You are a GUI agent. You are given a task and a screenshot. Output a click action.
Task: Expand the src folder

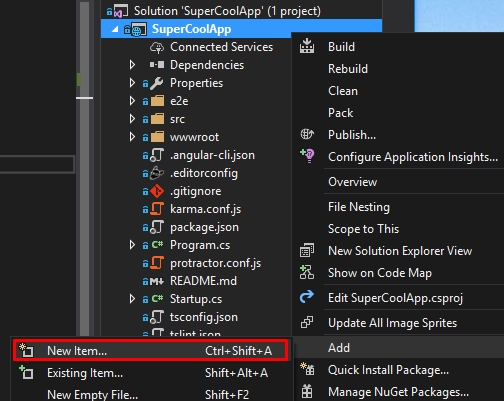[132, 119]
